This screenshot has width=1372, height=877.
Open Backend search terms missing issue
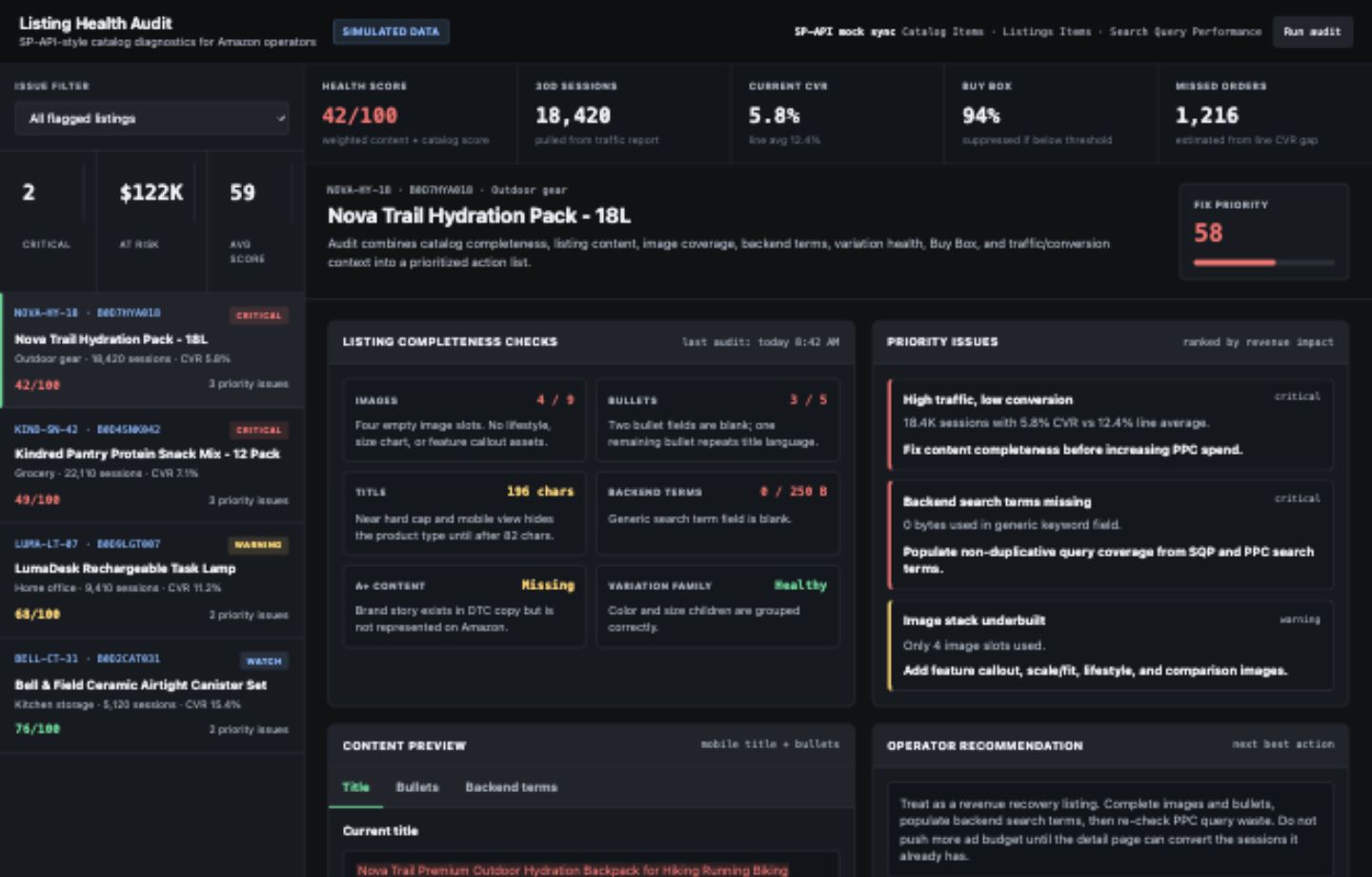click(1111, 534)
